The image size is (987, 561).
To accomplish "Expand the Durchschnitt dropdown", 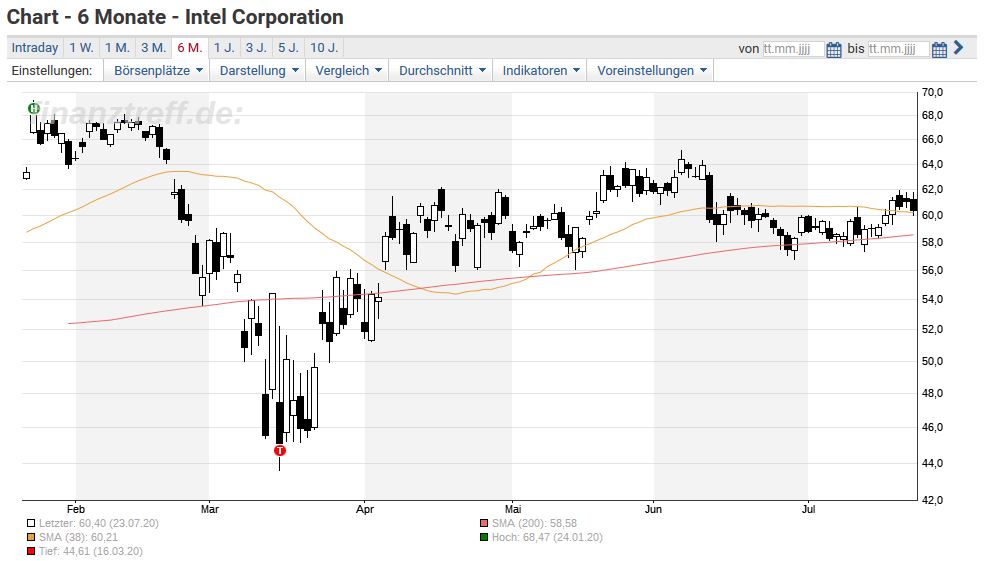I will tap(442, 71).
